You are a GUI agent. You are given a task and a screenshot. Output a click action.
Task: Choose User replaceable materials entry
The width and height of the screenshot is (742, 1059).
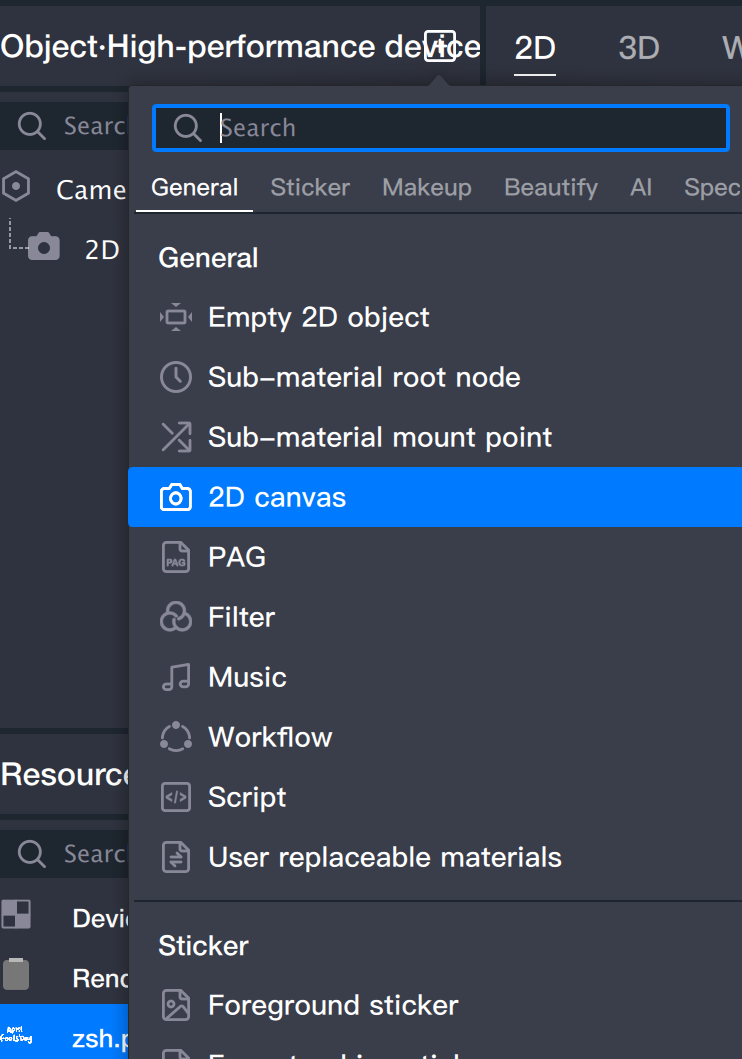tap(384, 858)
